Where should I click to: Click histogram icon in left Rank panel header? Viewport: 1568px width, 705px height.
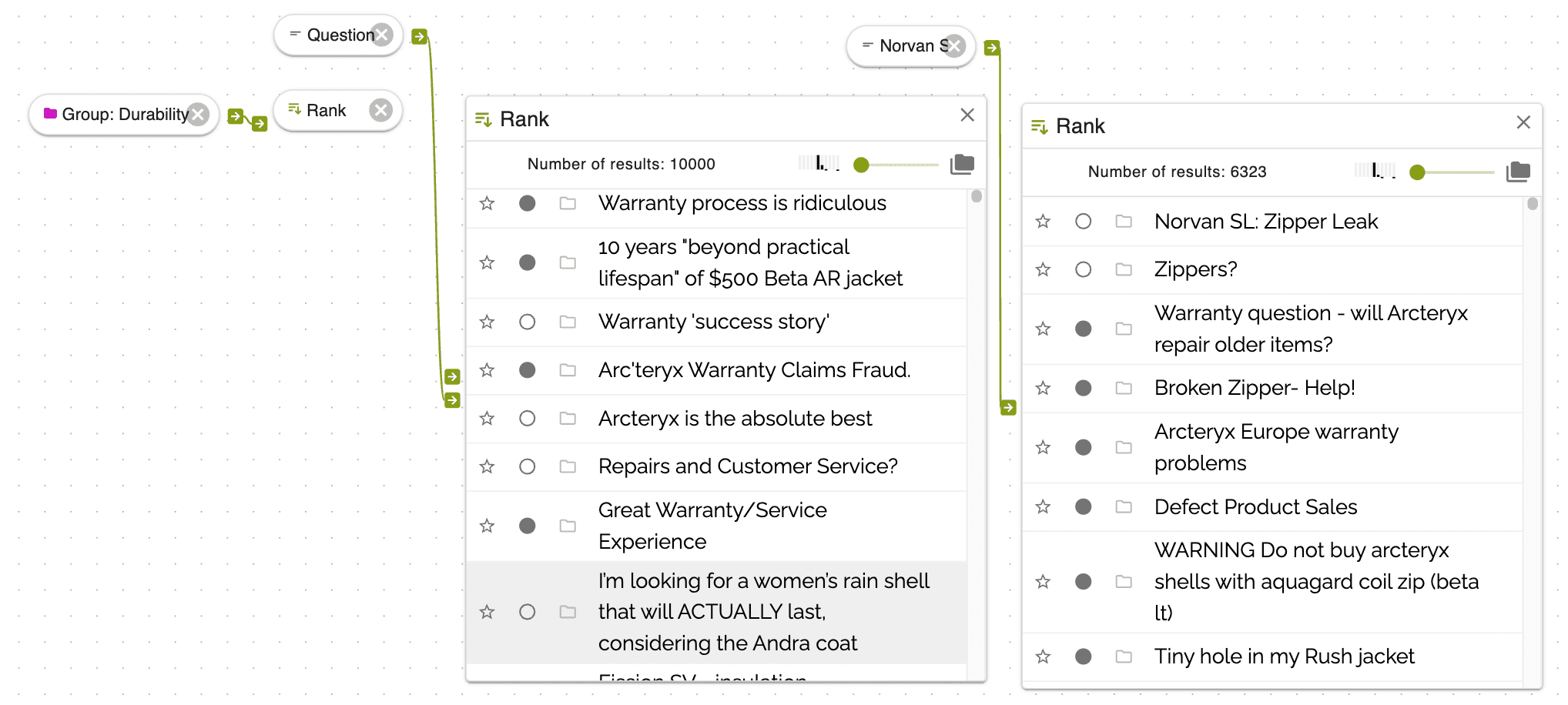click(819, 163)
